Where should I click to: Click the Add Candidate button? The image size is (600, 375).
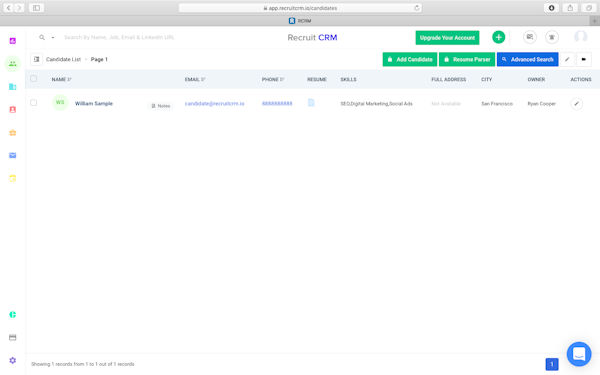(410, 59)
